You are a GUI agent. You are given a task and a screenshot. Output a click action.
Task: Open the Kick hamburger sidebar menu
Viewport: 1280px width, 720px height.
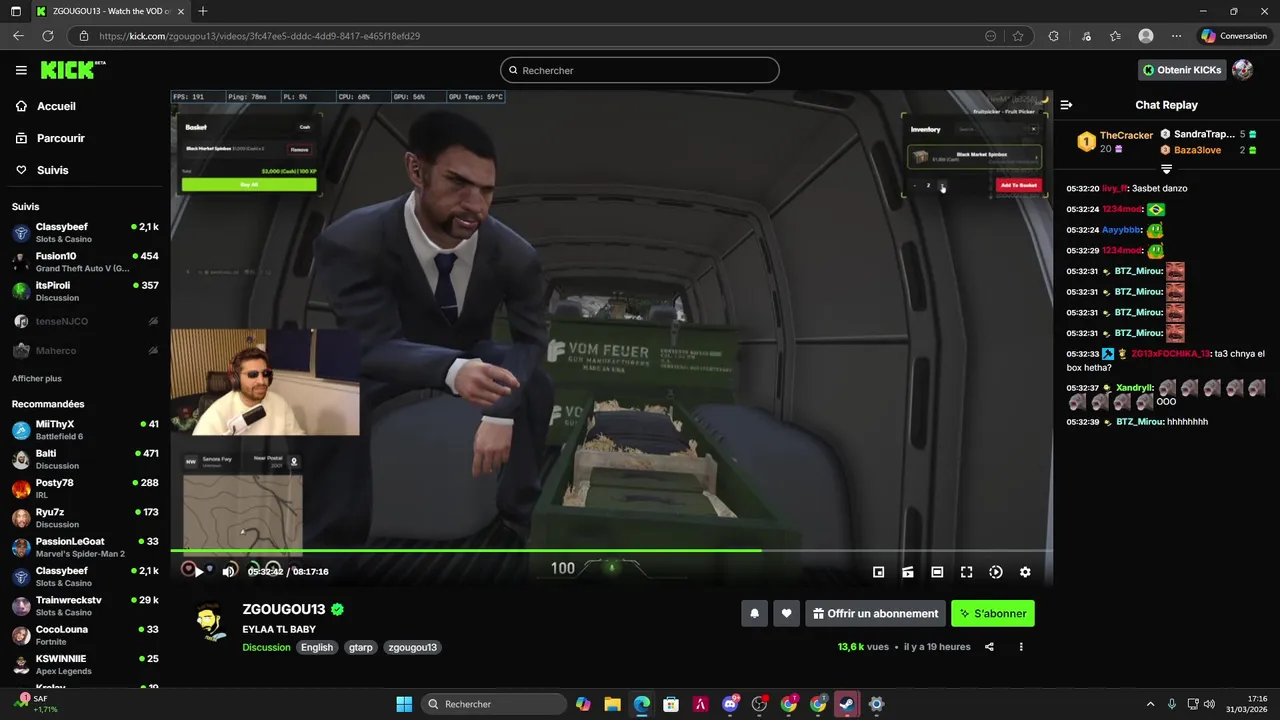21,70
